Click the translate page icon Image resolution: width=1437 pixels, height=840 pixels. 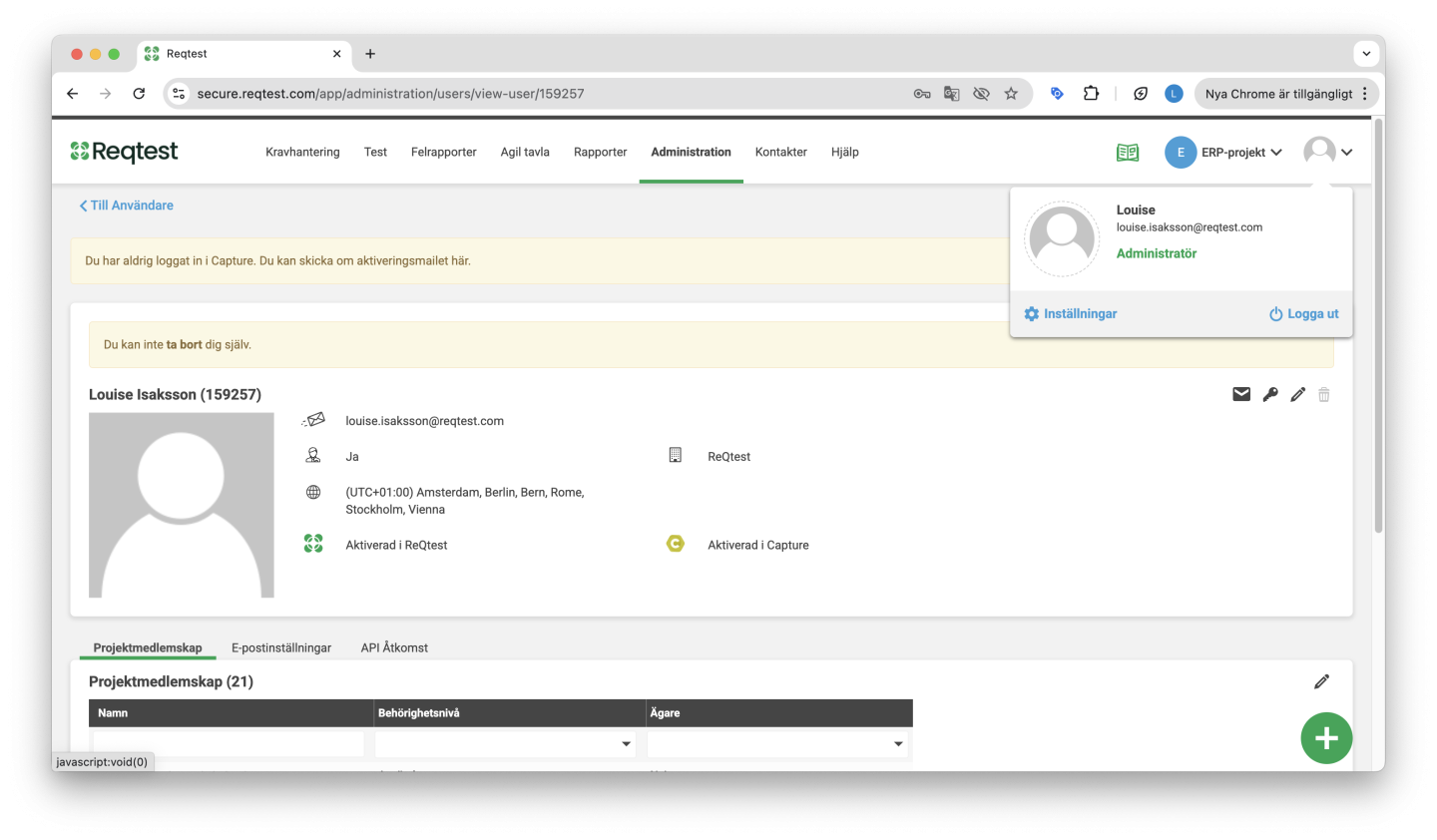point(952,94)
